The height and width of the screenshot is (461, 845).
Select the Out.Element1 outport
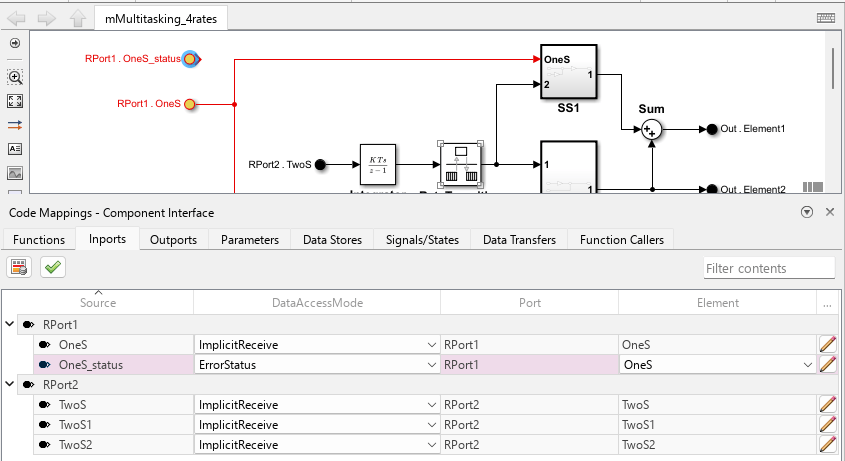tap(712, 129)
